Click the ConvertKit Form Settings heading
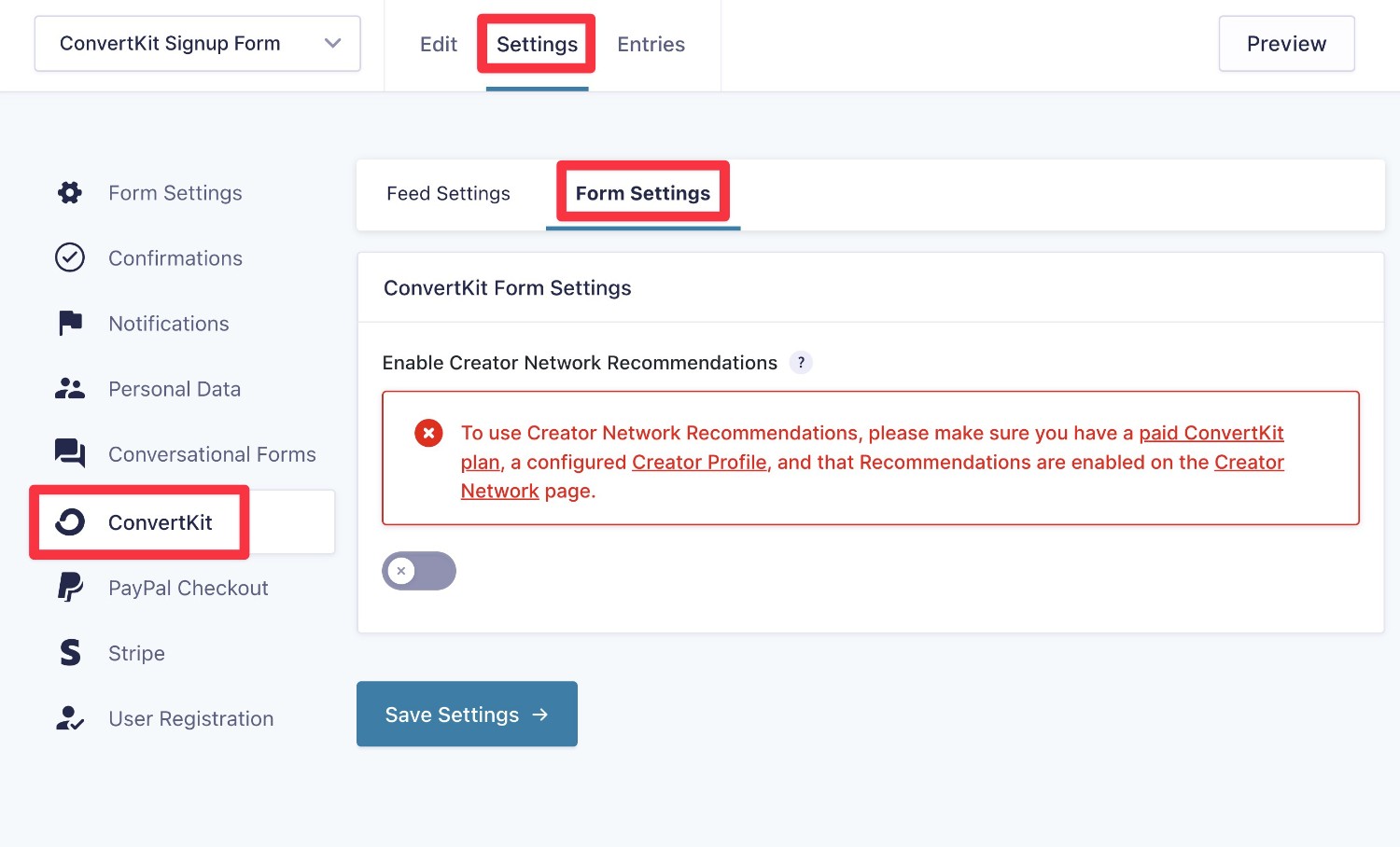 [x=508, y=287]
